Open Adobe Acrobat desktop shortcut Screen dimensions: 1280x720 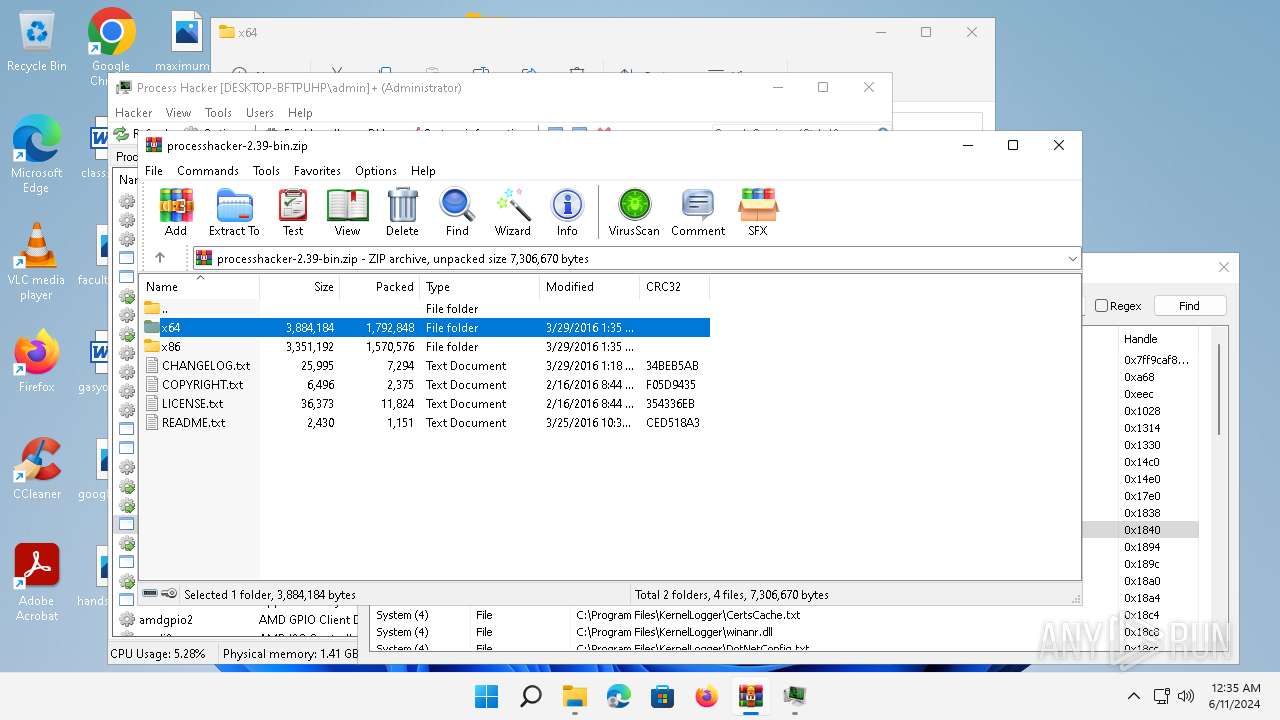pos(36,582)
